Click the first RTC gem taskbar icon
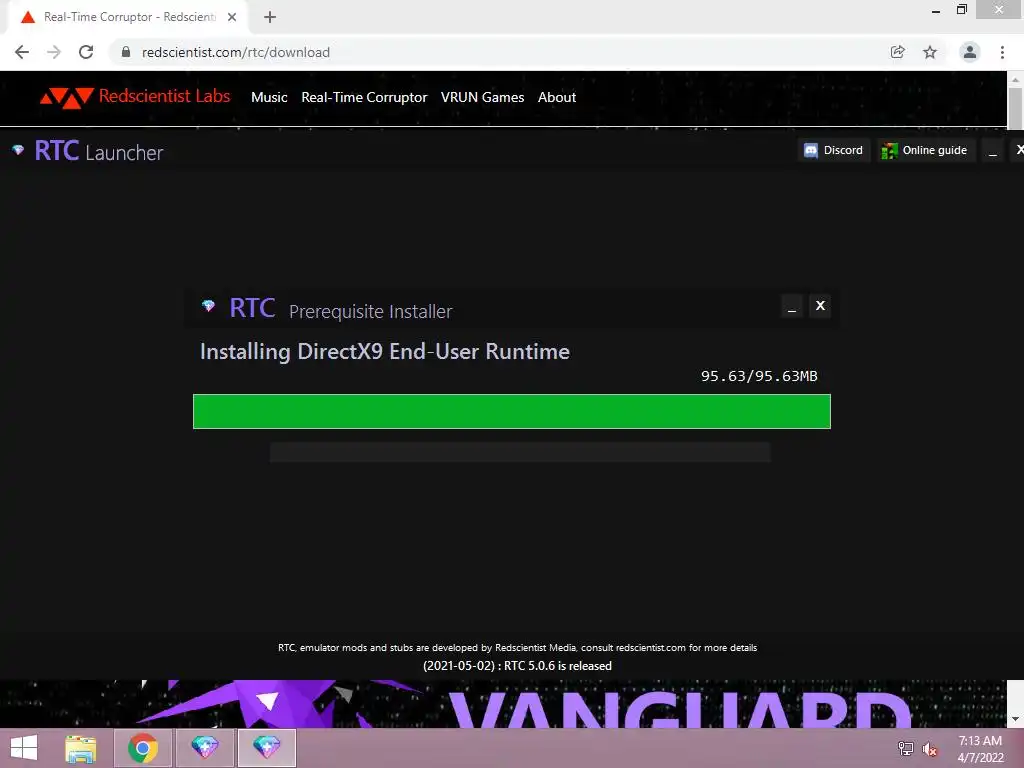The width and height of the screenshot is (1024, 768). coord(204,748)
